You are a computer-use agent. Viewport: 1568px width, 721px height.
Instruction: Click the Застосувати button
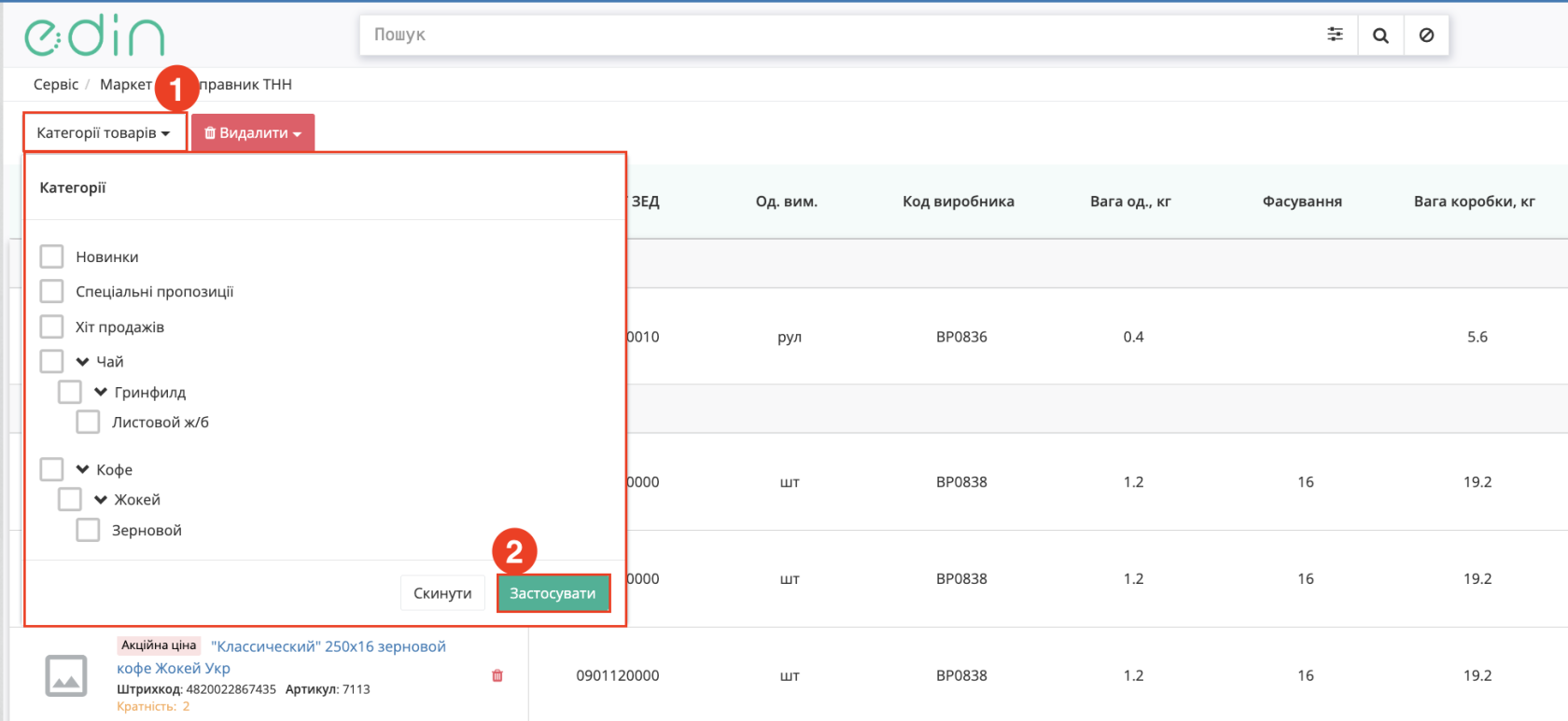click(x=553, y=593)
